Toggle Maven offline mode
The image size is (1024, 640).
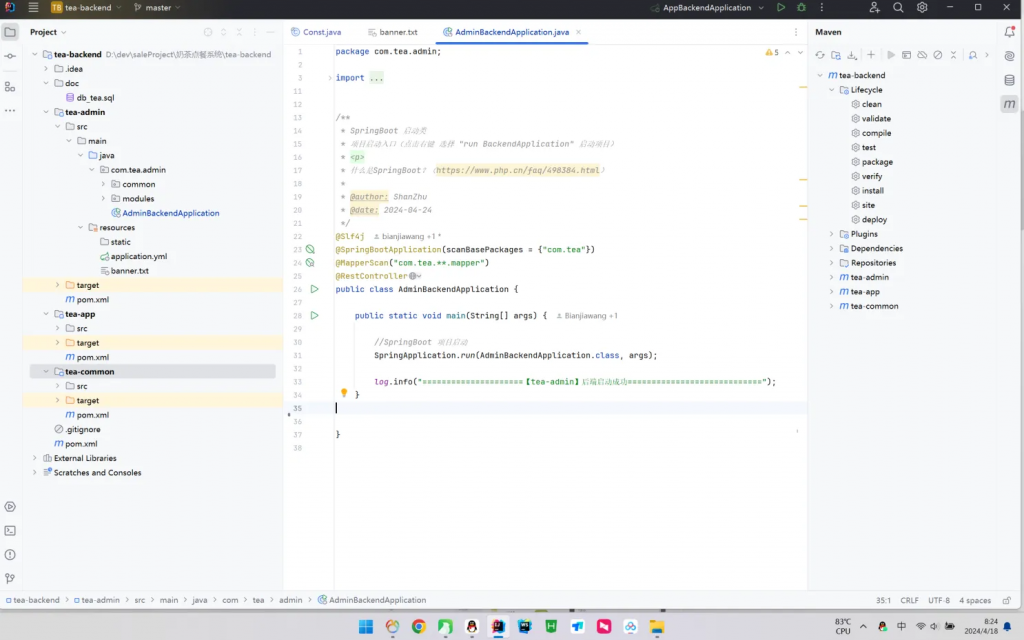pos(921,55)
